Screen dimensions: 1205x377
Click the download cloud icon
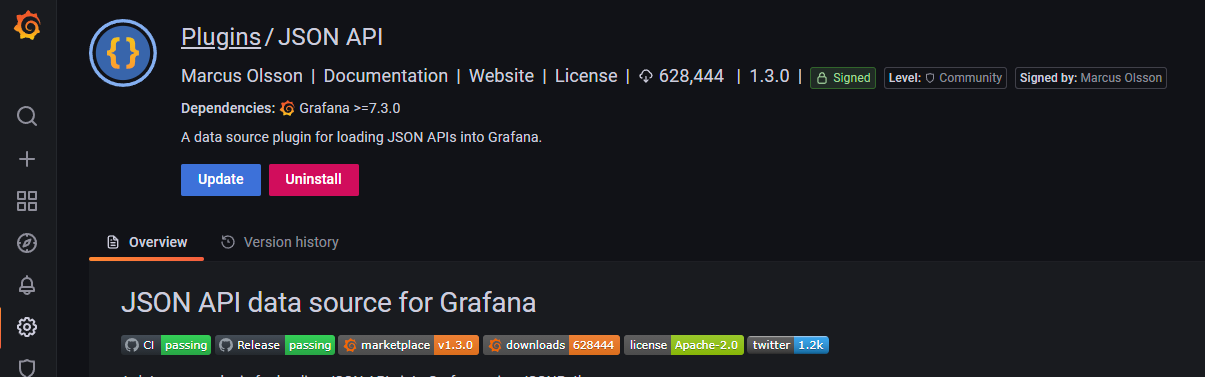tap(646, 77)
